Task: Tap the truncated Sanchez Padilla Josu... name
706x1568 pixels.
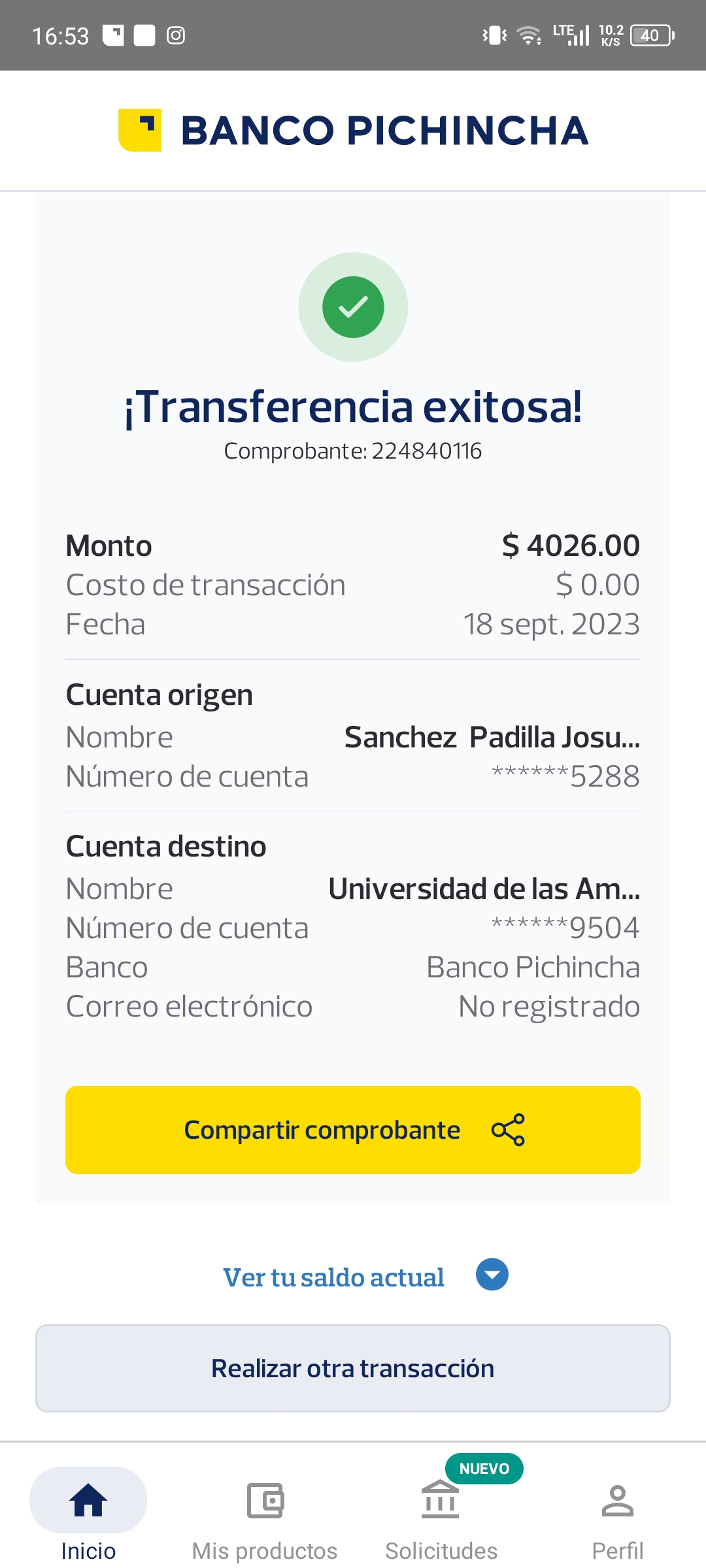Action: (x=492, y=738)
